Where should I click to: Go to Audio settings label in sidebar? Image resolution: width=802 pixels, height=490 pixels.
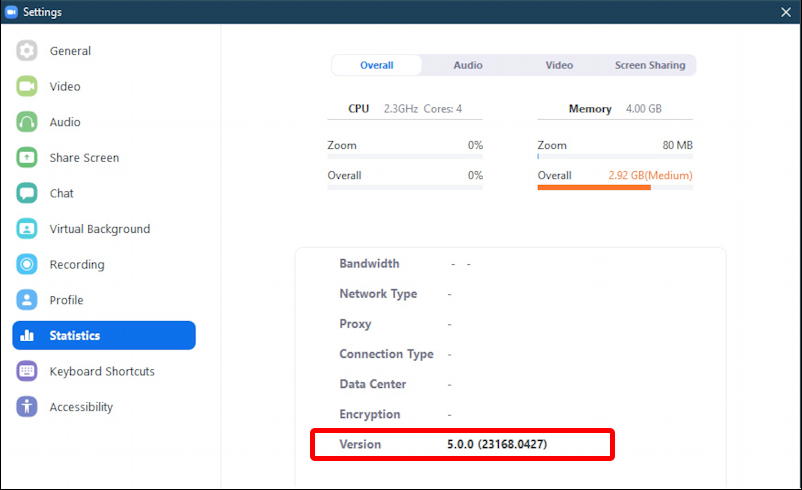click(65, 122)
